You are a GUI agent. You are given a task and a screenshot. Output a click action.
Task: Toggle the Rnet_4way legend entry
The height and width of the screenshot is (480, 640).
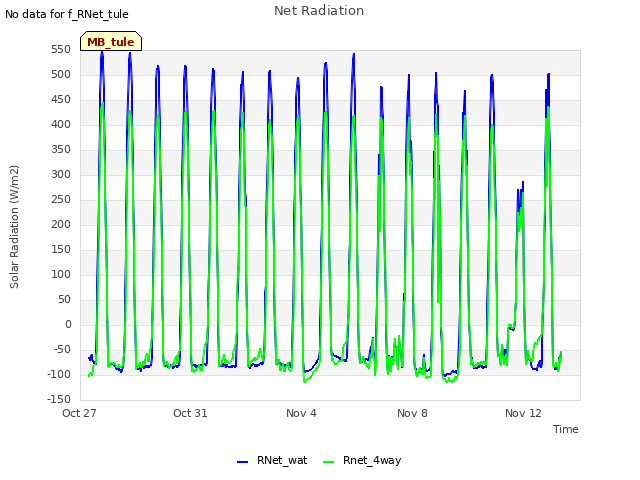(362, 460)
